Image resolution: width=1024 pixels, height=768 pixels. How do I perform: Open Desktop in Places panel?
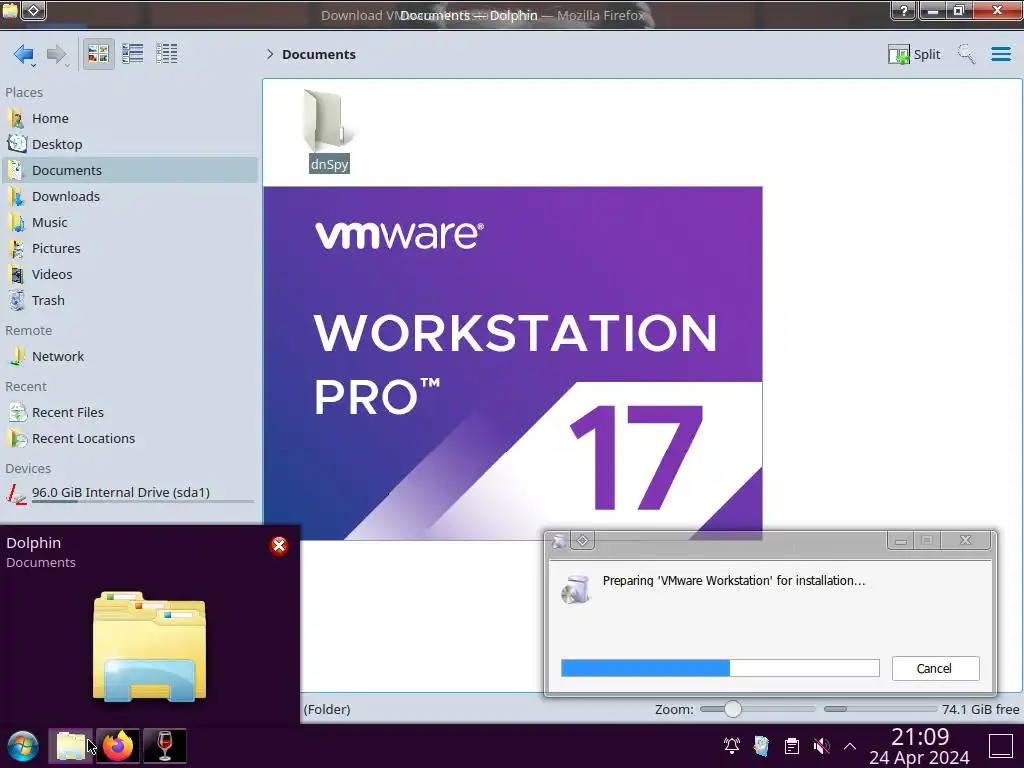tap(130, 144)
